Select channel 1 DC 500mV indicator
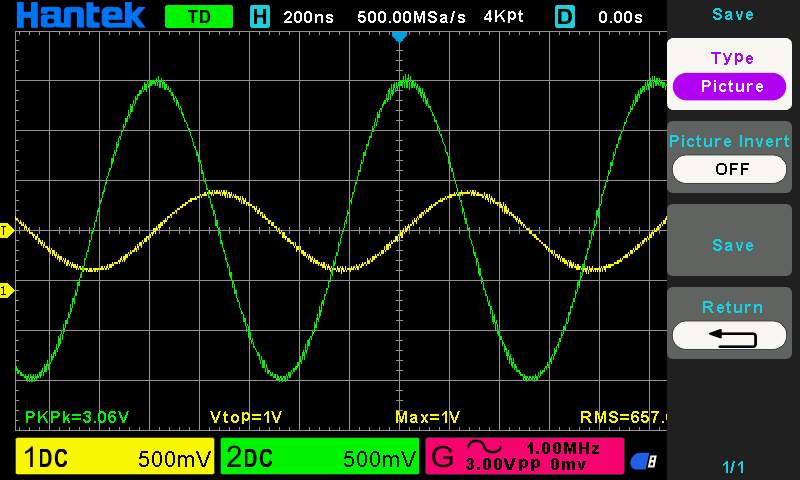 click(x=115, y=456)
